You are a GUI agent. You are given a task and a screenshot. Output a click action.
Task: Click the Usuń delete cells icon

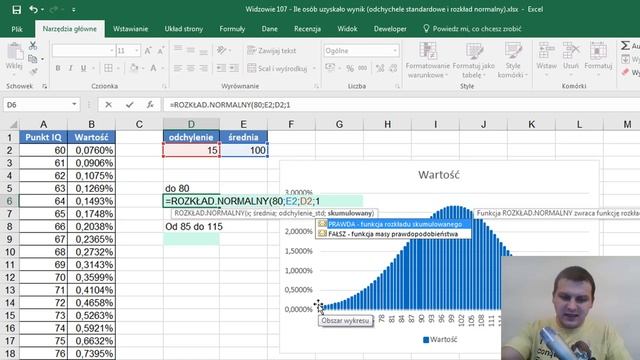click(x=571, y=51)
